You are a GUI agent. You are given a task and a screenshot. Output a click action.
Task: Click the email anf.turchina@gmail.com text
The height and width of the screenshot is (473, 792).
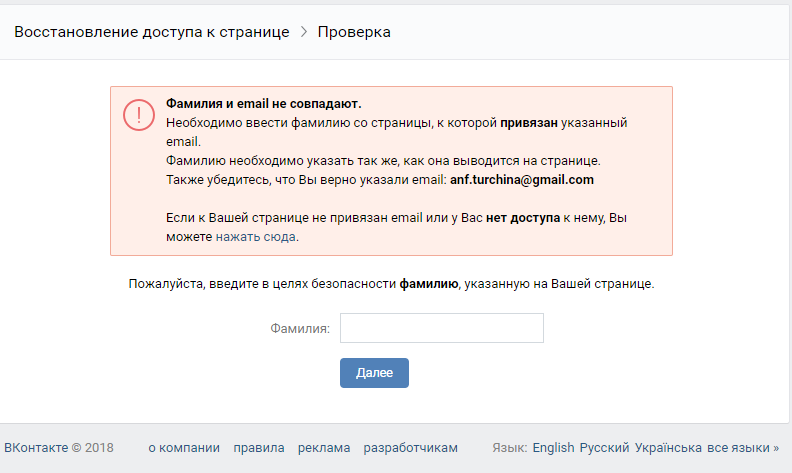click(522, 180)
